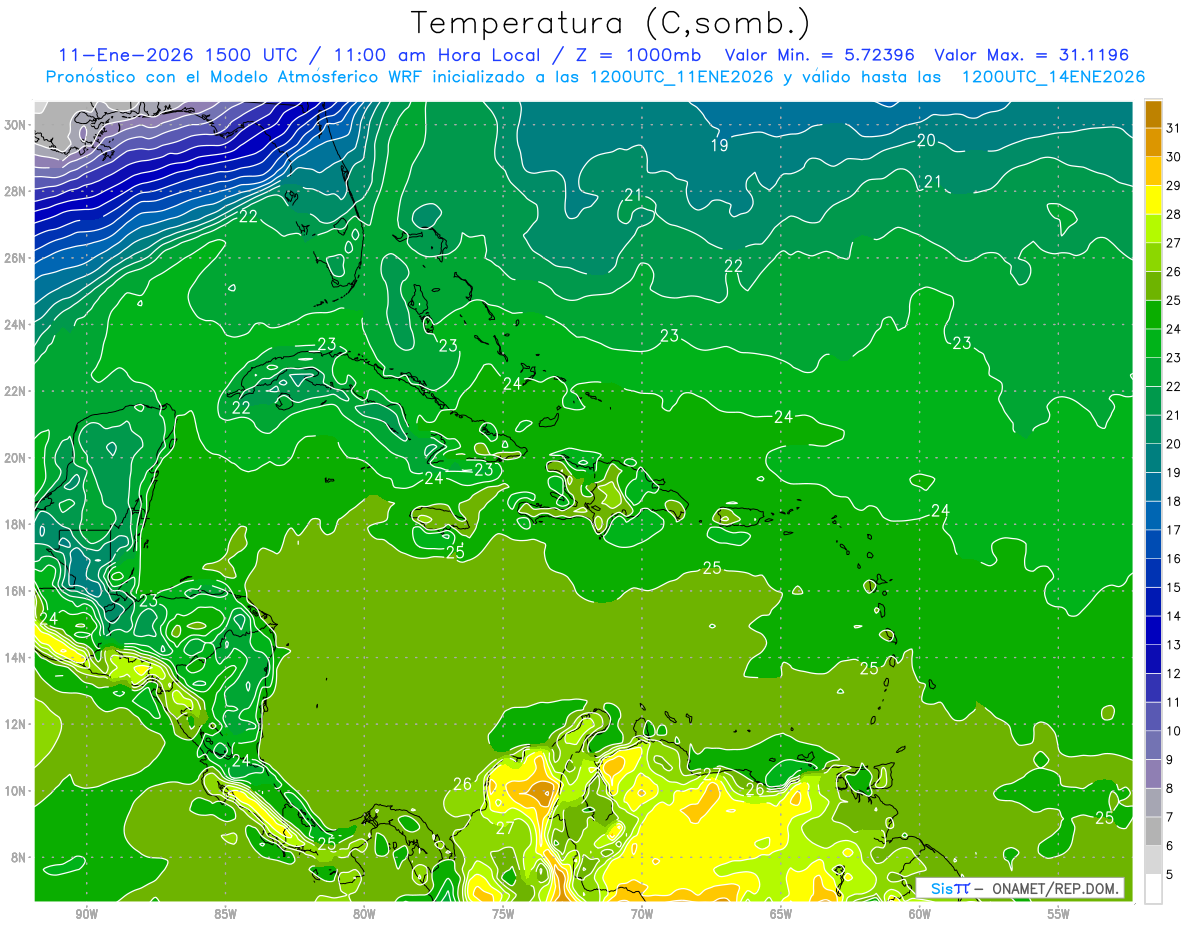Screen dimensions: 1200x927
Task: Pick the yellow swatch between 28 and 29
Action: pyautogui.click(x=1153, y=200)
